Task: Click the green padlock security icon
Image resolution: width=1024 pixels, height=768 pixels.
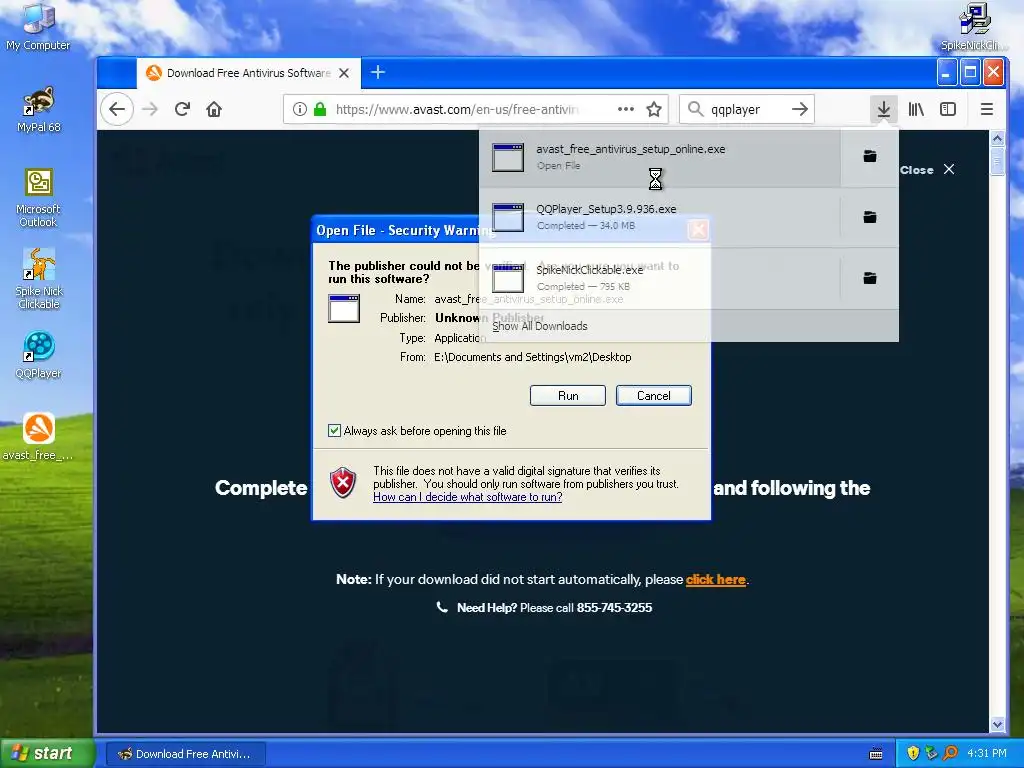Action: pos(320,109)
